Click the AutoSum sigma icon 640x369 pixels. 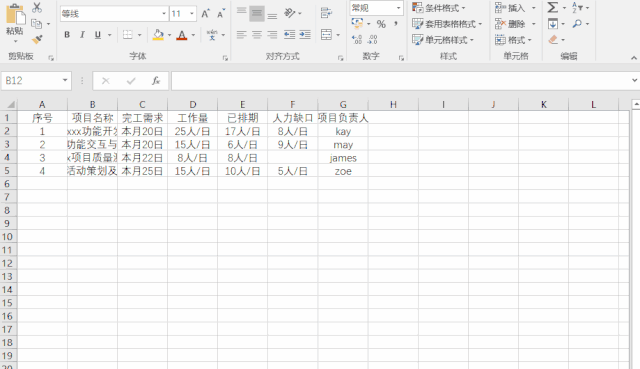(x=553, y=8)
